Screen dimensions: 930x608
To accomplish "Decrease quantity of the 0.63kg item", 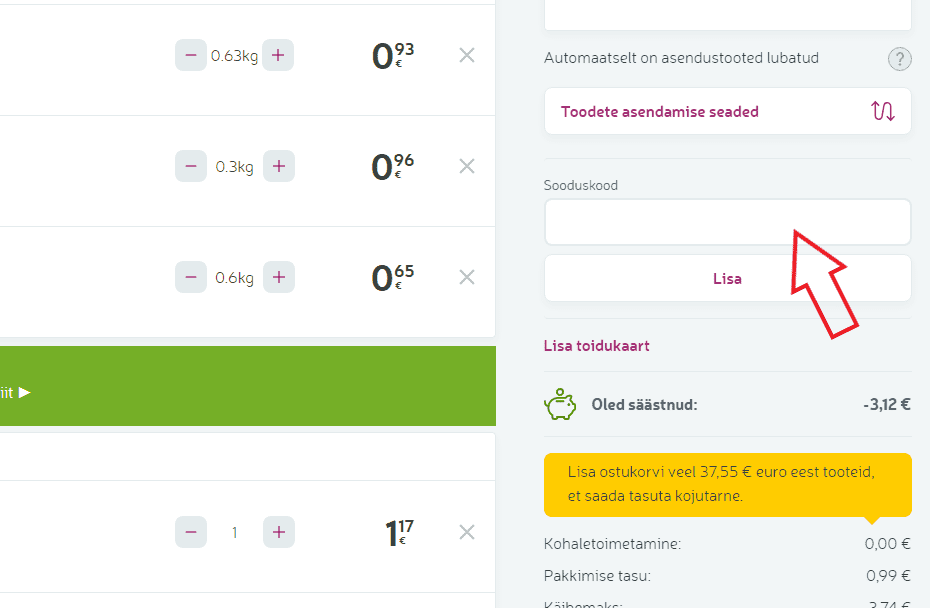I will 190,55.
